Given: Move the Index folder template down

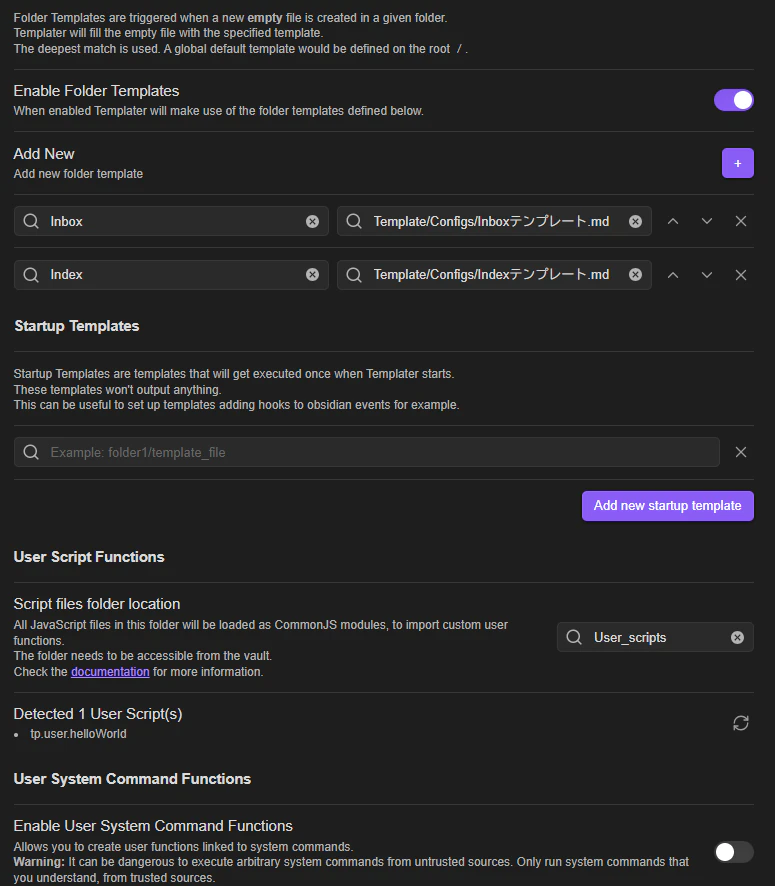Looking at the screenshot, I should pos(707,275).
